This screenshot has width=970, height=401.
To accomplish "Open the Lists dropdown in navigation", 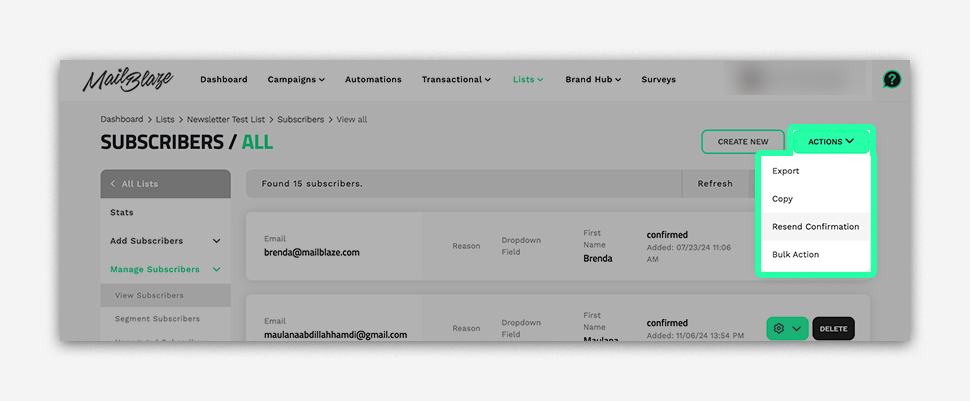I will pyautogui.click(x=528, y=80).
